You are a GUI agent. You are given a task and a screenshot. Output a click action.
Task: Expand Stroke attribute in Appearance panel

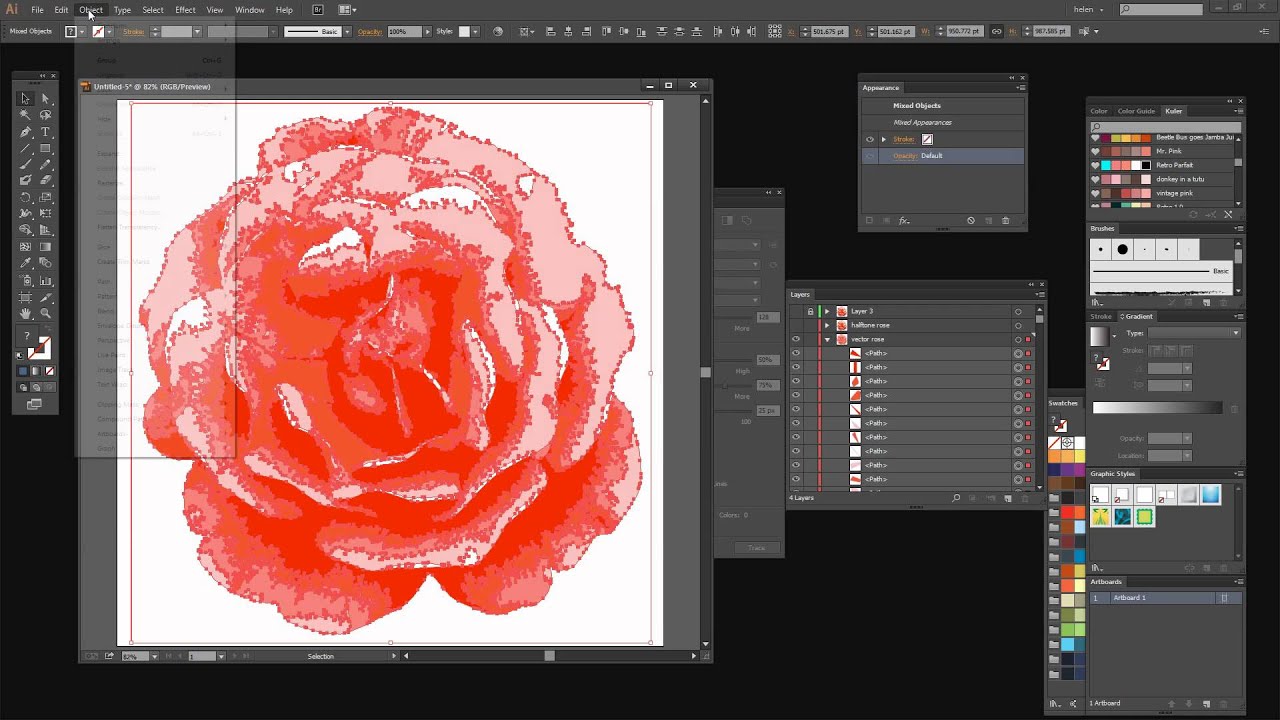(883, 139)
